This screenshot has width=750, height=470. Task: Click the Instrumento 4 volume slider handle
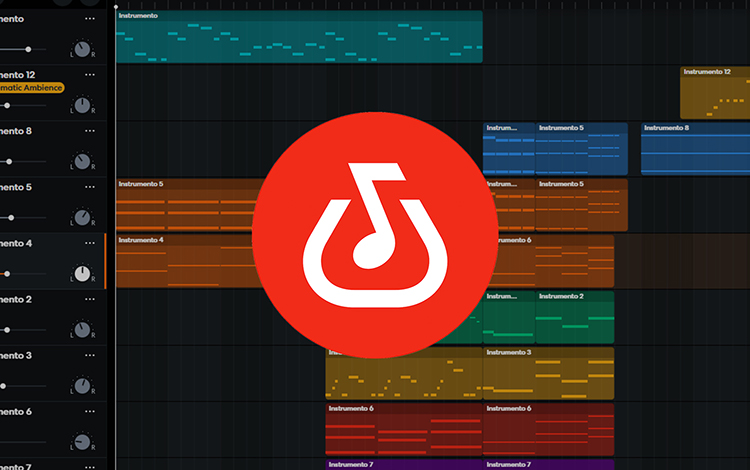point(6,273)
